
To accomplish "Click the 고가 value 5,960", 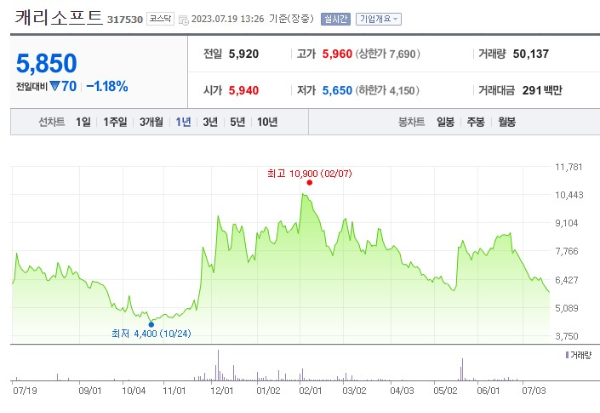I will coord(337,54).
